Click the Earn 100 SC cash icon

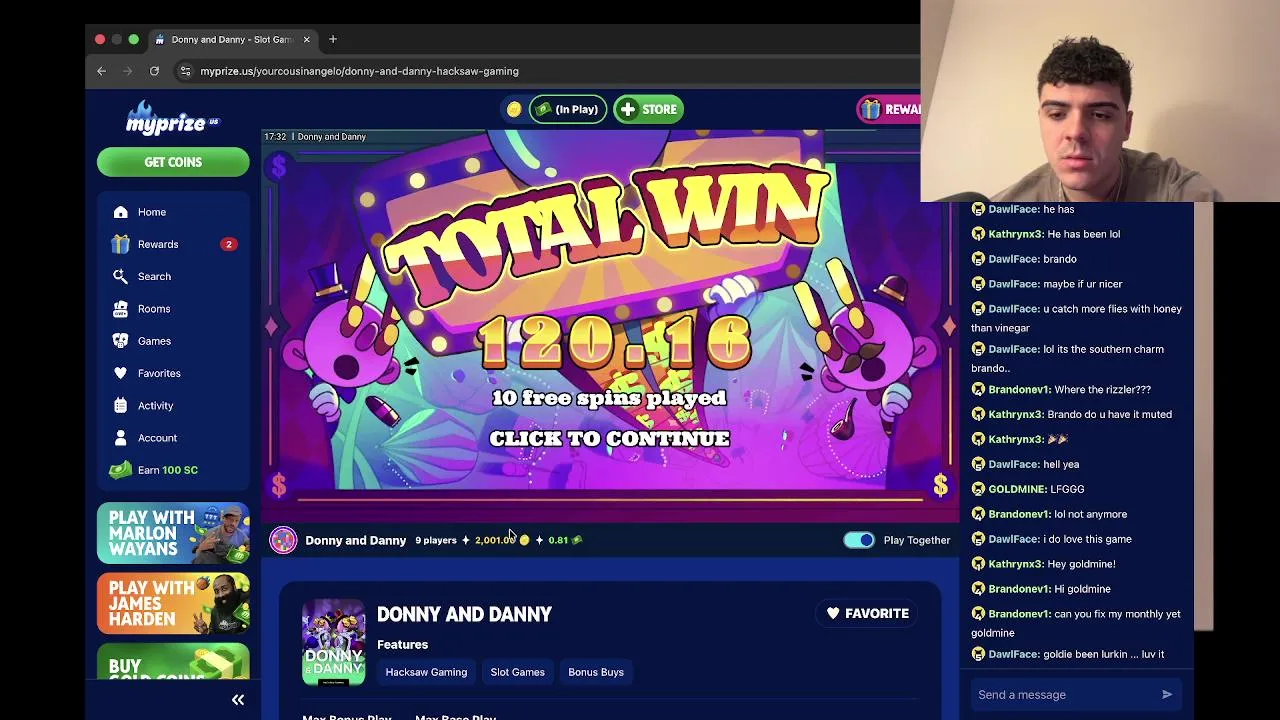121,470
